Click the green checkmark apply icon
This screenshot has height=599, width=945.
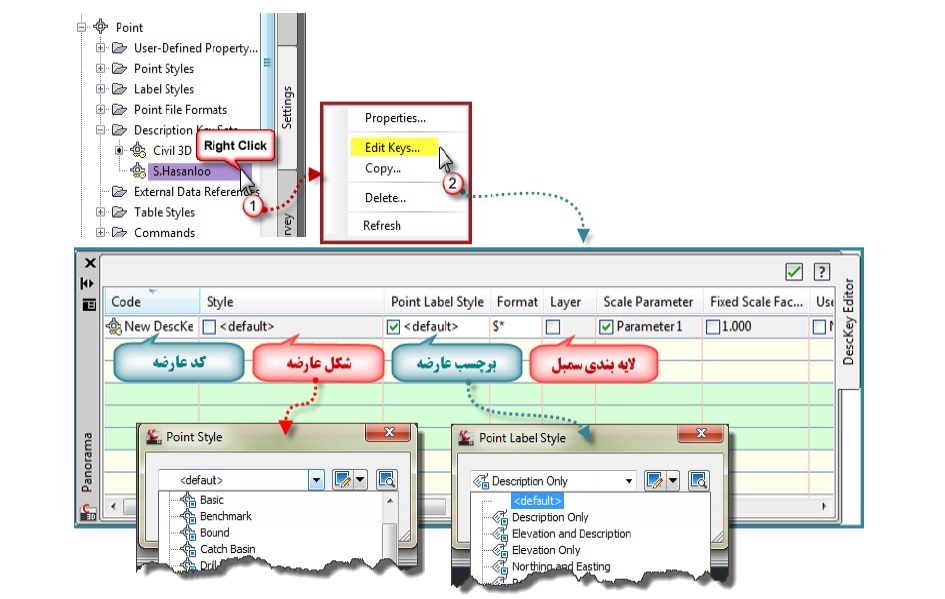point(794,272)
